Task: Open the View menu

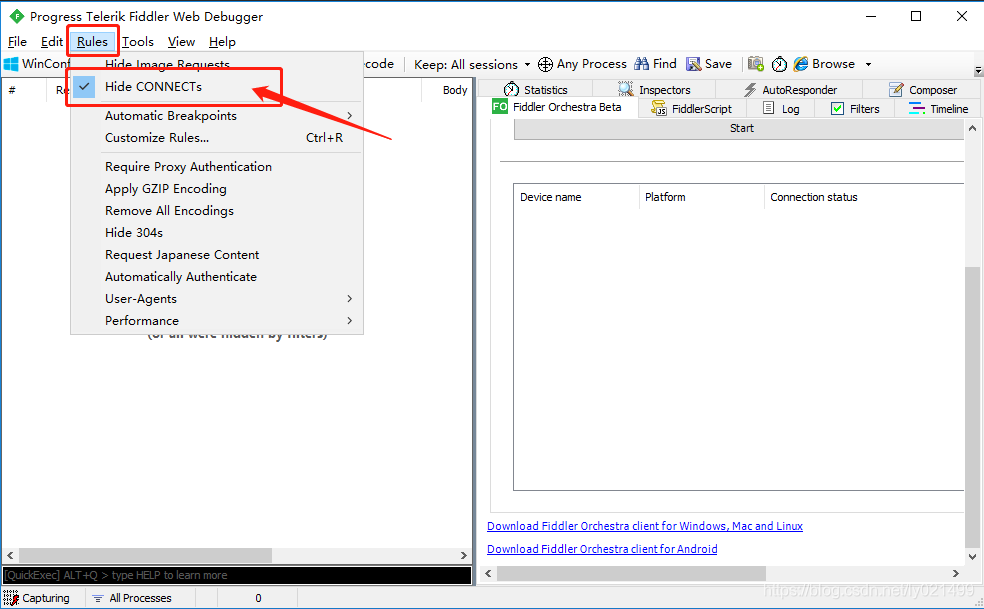Action: click(181, 41)
